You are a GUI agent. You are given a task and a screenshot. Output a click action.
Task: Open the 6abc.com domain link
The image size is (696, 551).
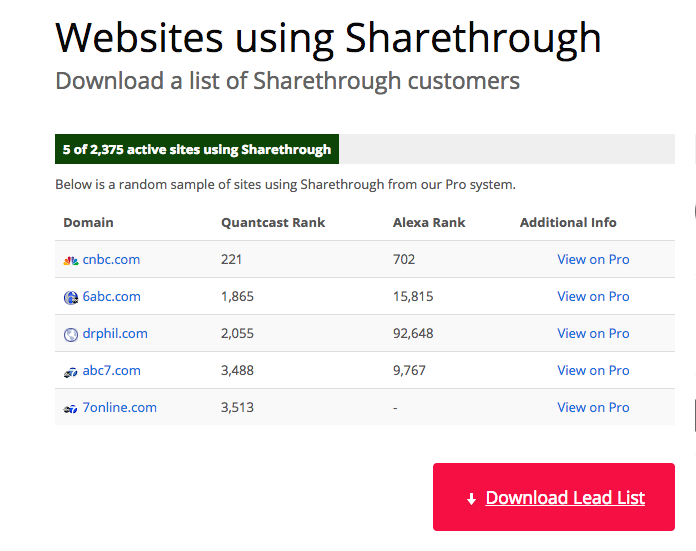[x=111, y=296]
